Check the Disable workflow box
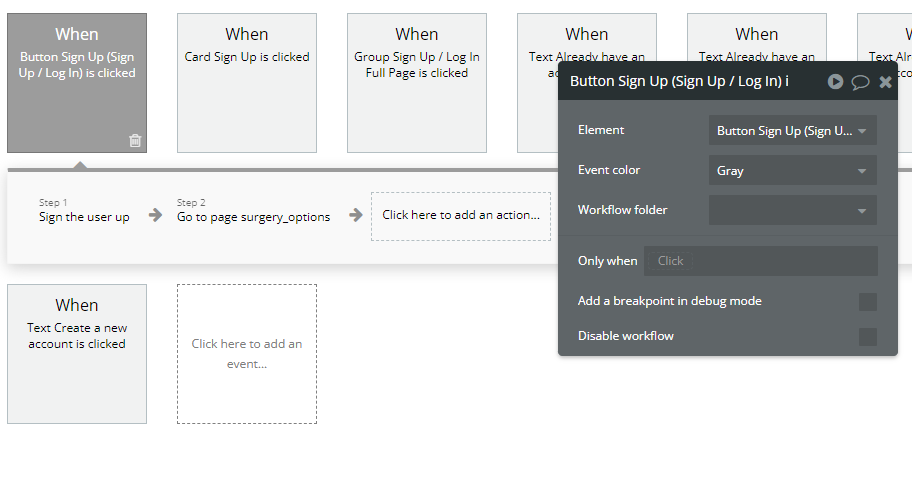912x481 pixels. (x=867, y=336)
